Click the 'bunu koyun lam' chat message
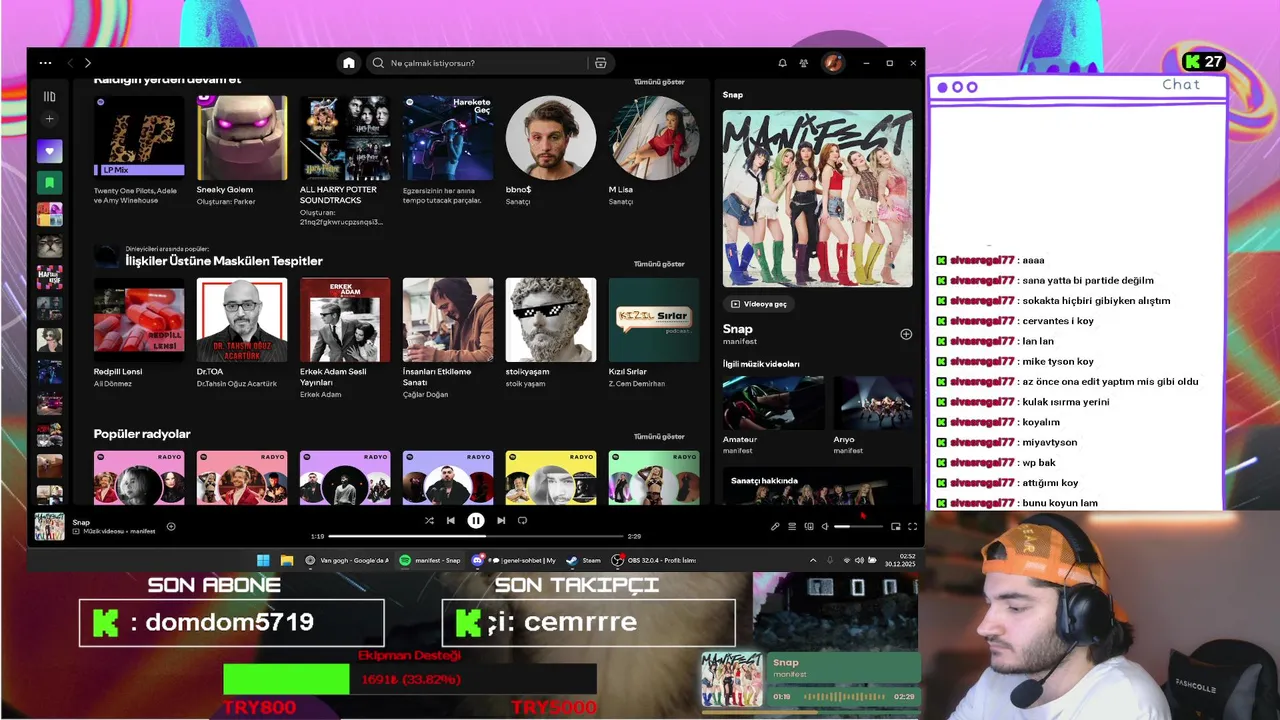The width and height of the screenshot is (1280, 720). tap(1059, 503)
